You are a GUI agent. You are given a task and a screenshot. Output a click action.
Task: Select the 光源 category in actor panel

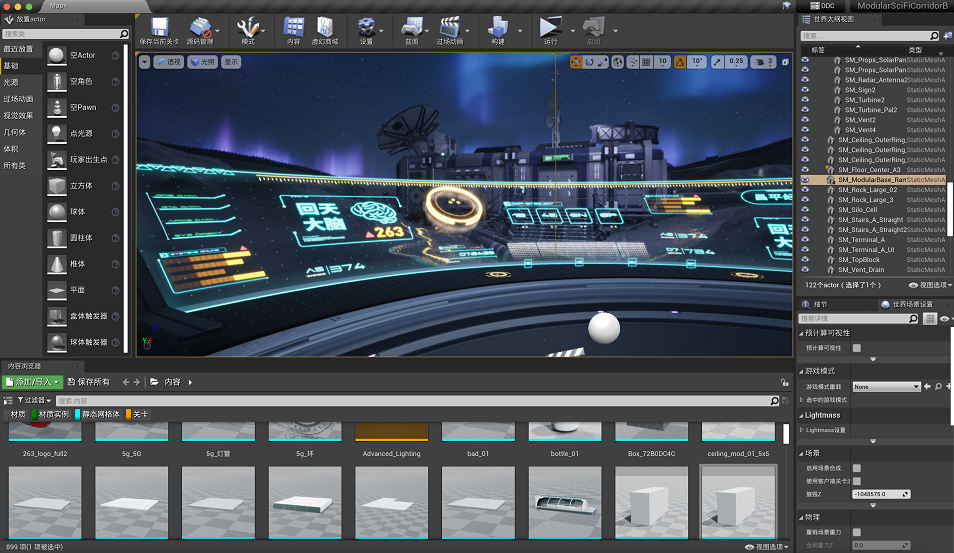tap(12, 82)
